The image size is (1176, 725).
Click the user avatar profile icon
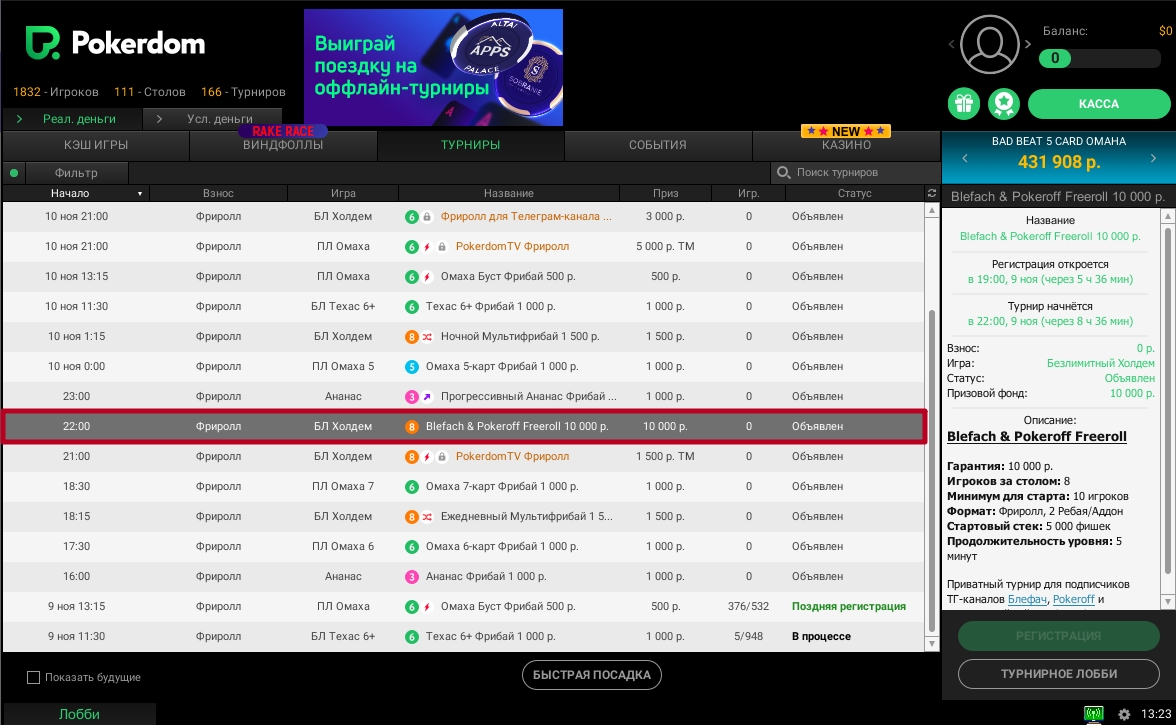click(x=989, y=44)
